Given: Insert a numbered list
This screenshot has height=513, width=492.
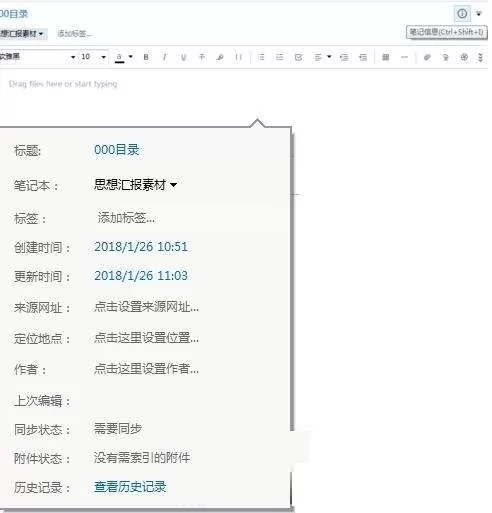Looking at the screenshot, I should point(280,57).
